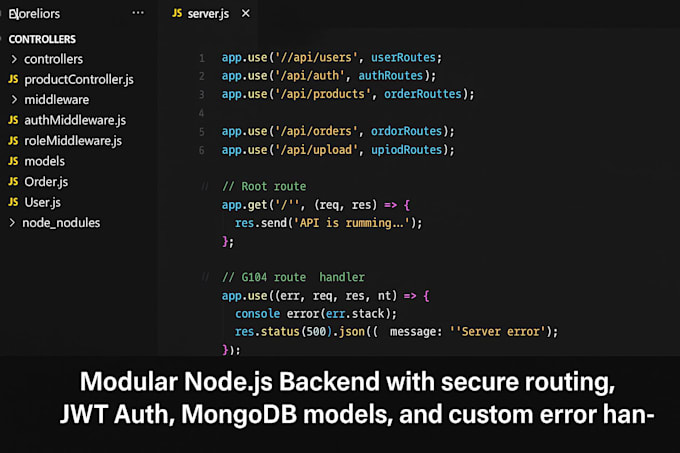Viewport: 680px width, 453px height.
Task: Open authMiddleware.js file
Action: [75, 120]
